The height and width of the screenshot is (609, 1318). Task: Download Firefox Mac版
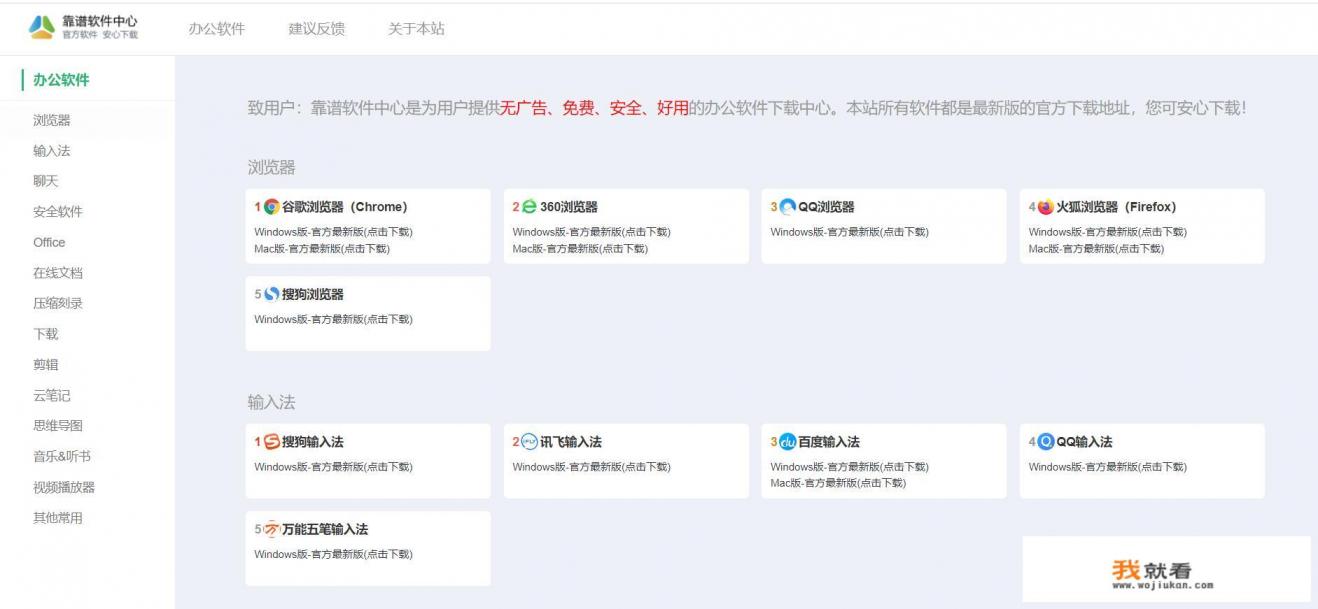point(1097,249)
